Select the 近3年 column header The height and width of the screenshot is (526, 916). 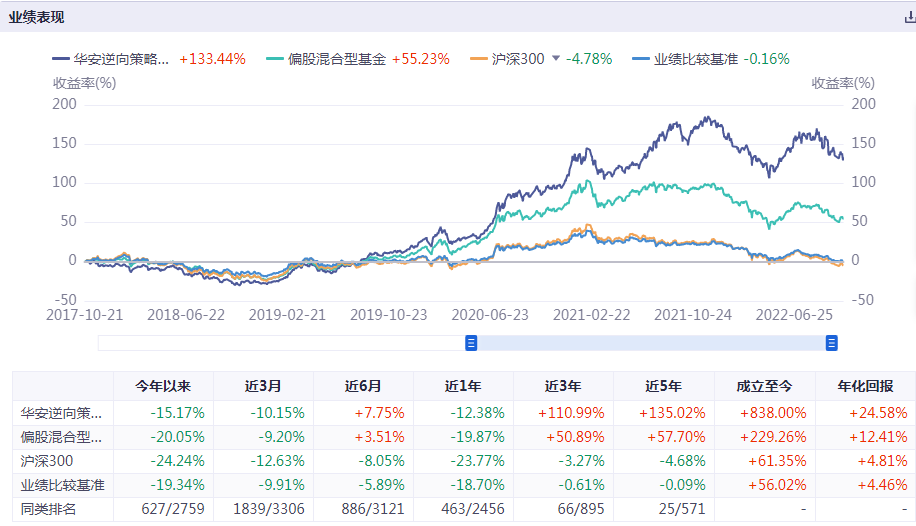tap(563, 387)
